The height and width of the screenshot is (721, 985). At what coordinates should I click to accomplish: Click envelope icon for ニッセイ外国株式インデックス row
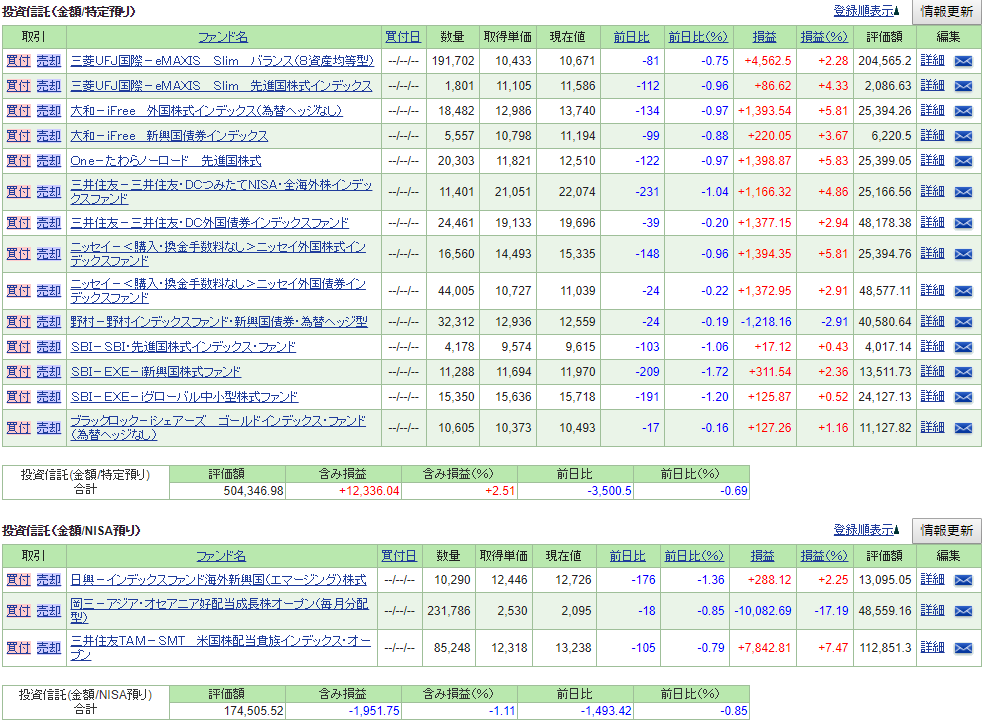963,254
